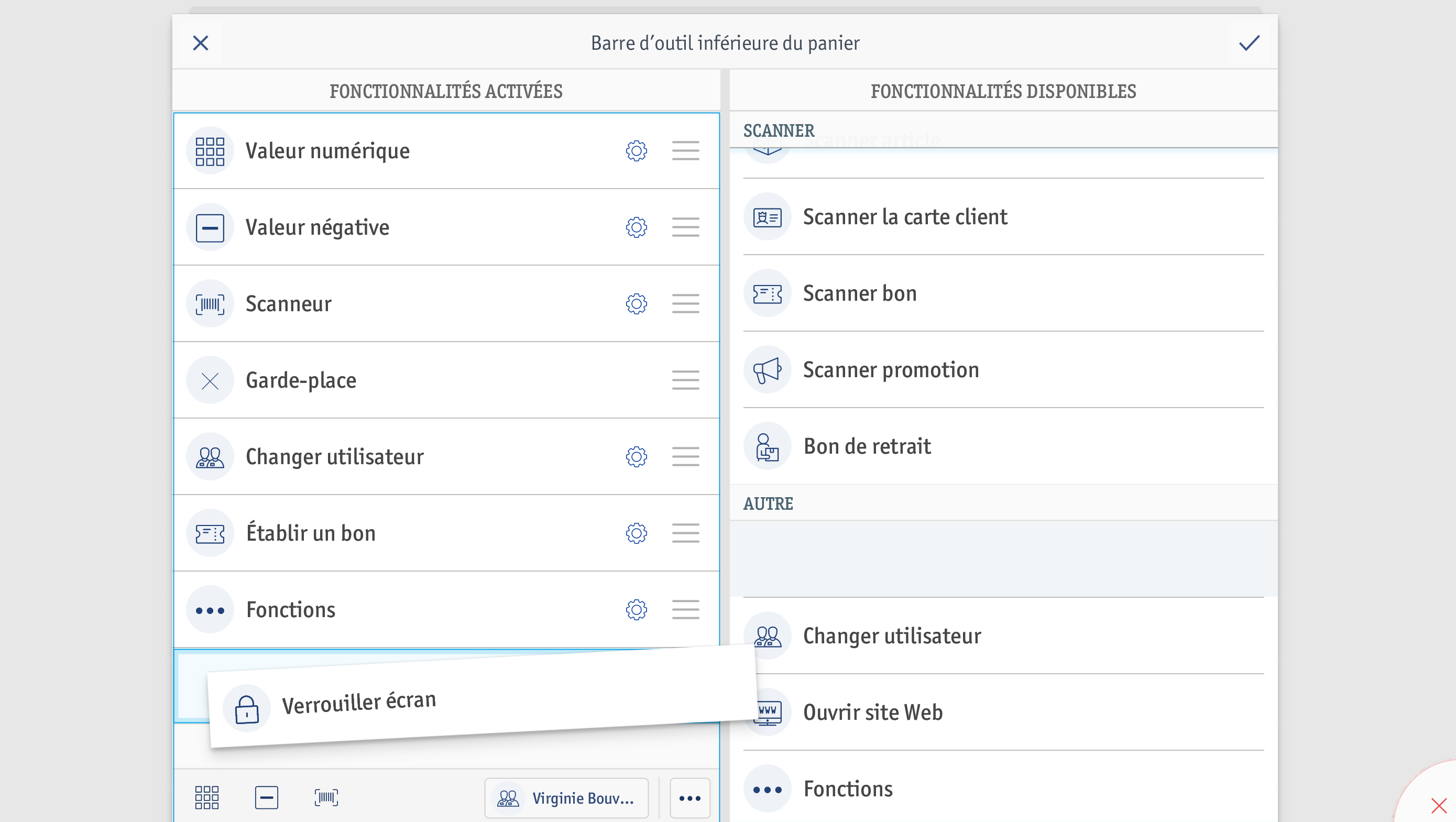Click the red X at the screen corner
1456x822 pixels.
1439,805
